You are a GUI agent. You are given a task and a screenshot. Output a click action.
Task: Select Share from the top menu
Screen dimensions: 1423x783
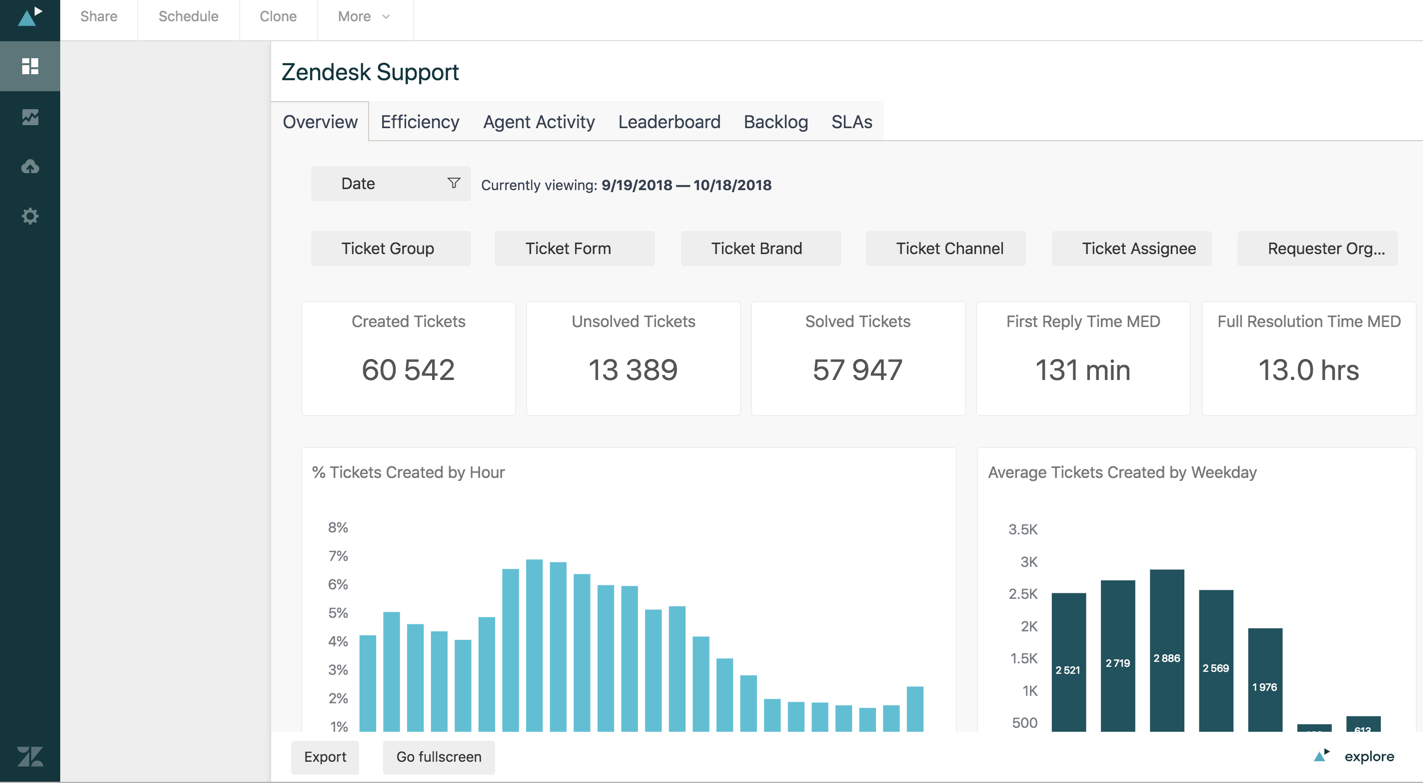pos(98,16)
